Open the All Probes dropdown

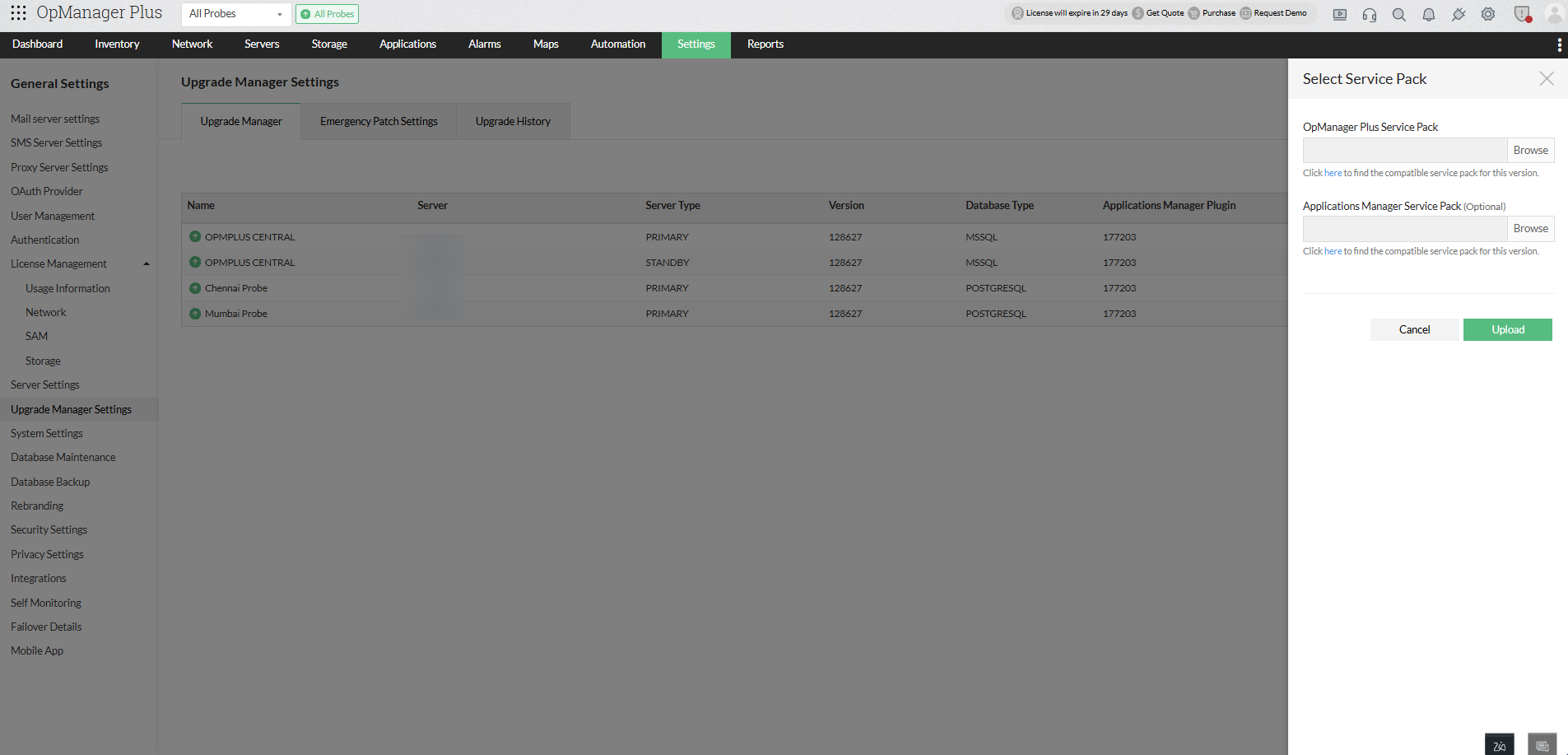236,14
